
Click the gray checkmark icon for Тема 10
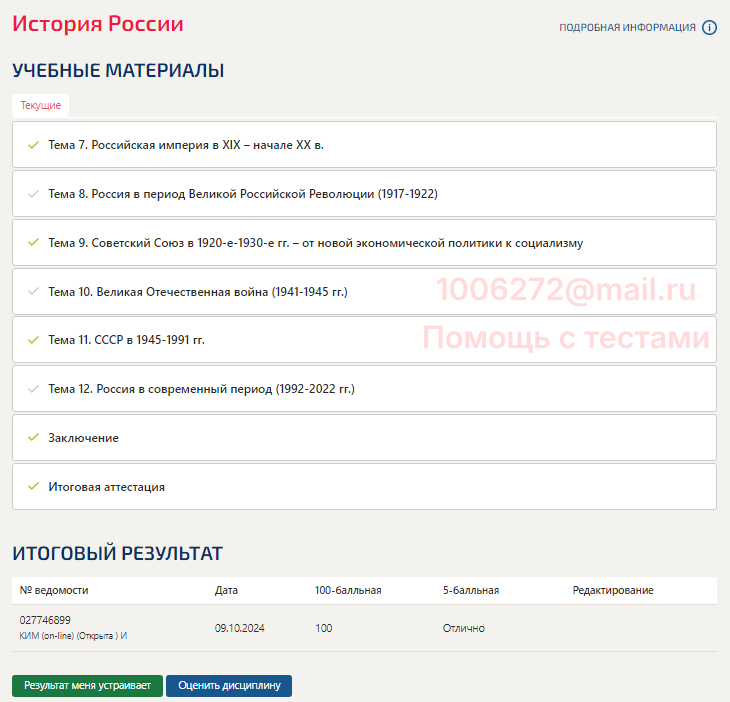point(33,292)
